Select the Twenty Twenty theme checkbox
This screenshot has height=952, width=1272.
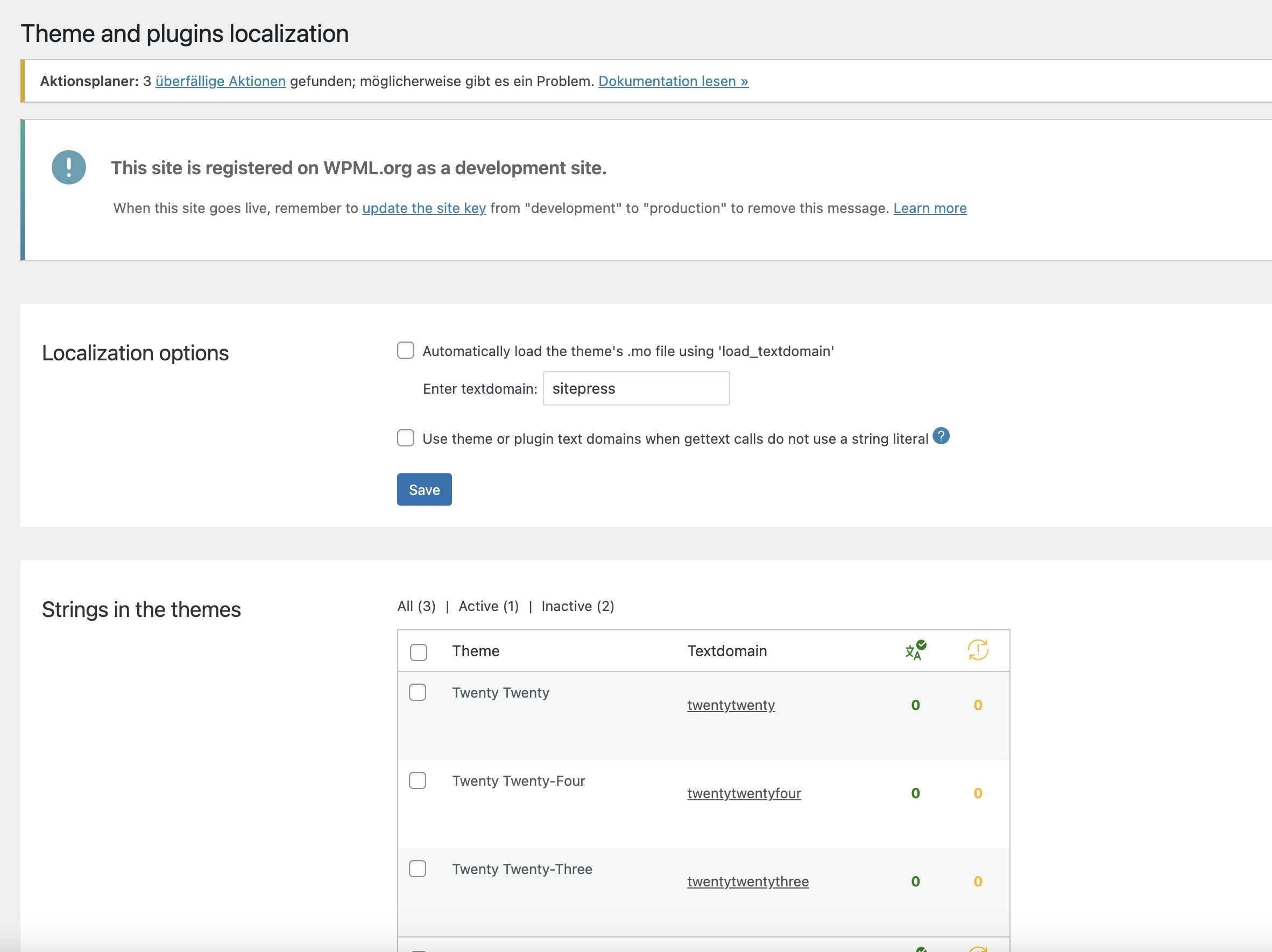click(418, 692)
